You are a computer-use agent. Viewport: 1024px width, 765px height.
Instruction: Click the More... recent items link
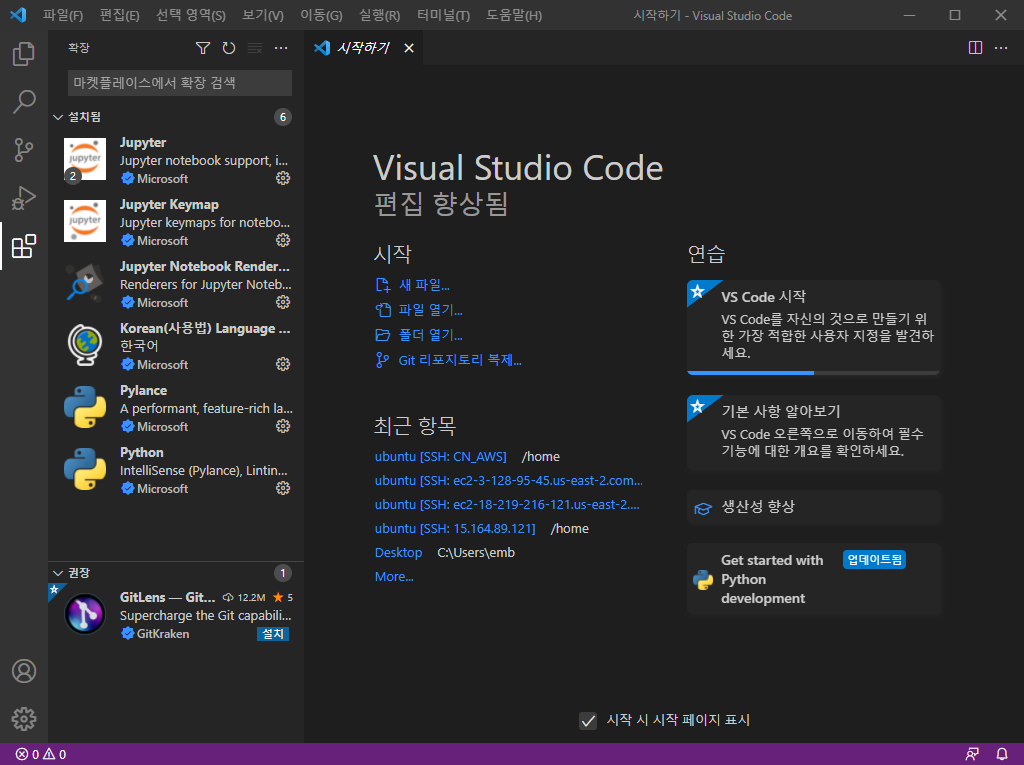pyautogui.click(x=394, y=577)
